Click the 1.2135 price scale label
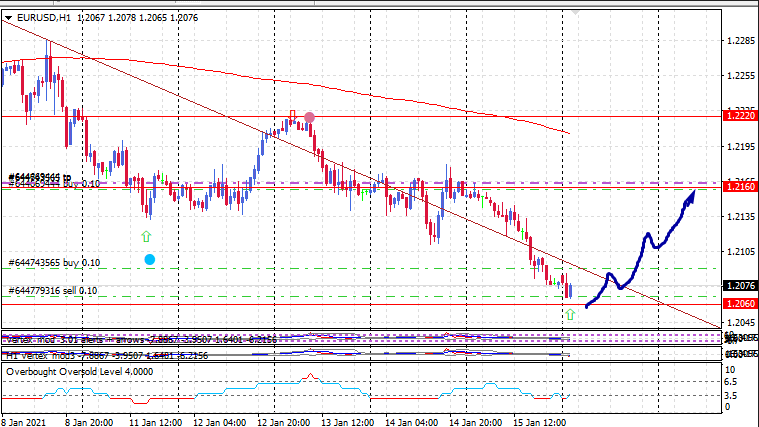The image size is (759, 427). pyautogui.click(x=741, y=217)
